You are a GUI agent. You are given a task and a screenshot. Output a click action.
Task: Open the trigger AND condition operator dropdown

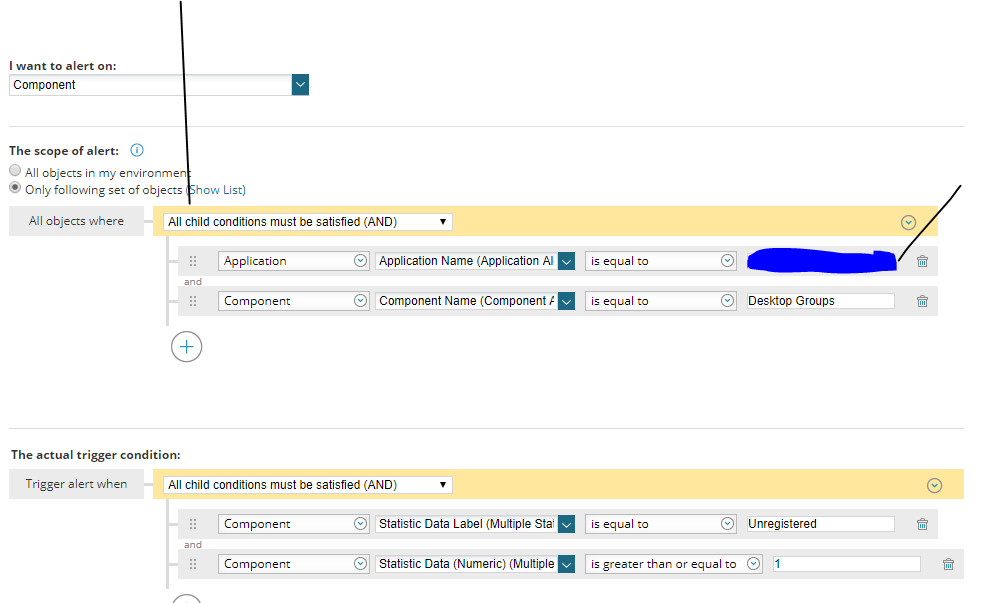tap(307, 485)
